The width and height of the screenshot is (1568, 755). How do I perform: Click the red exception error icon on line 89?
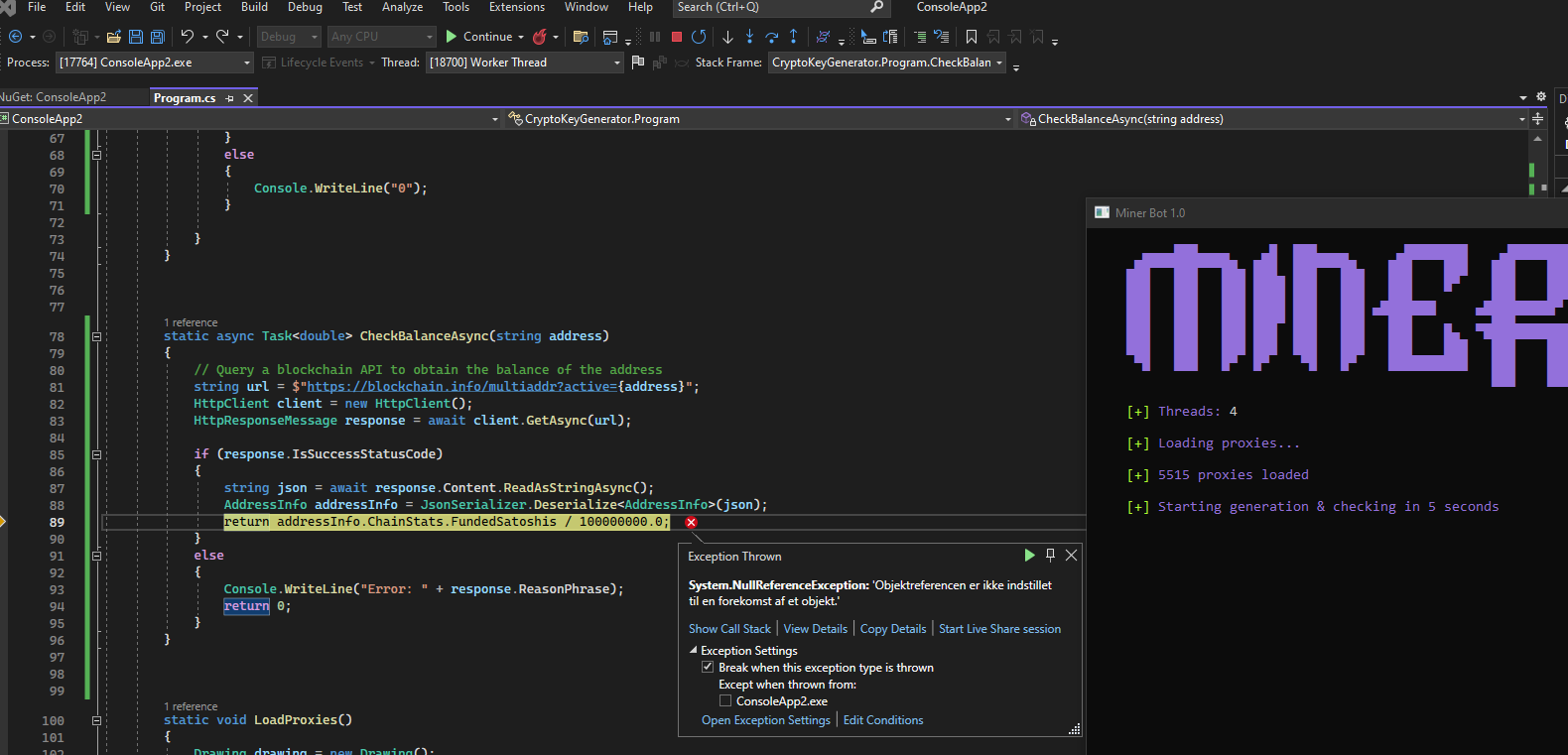[x=692, y=522]
